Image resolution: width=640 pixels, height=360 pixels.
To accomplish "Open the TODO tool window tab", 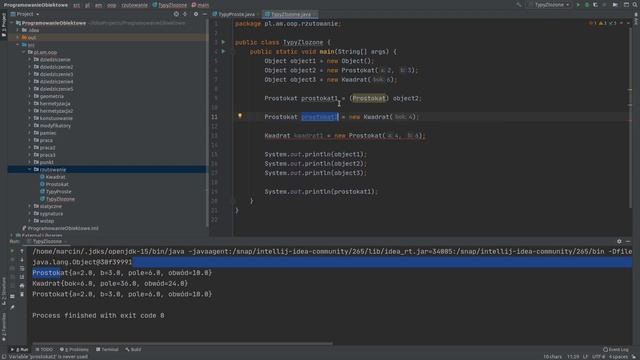I will coord(44,349).
